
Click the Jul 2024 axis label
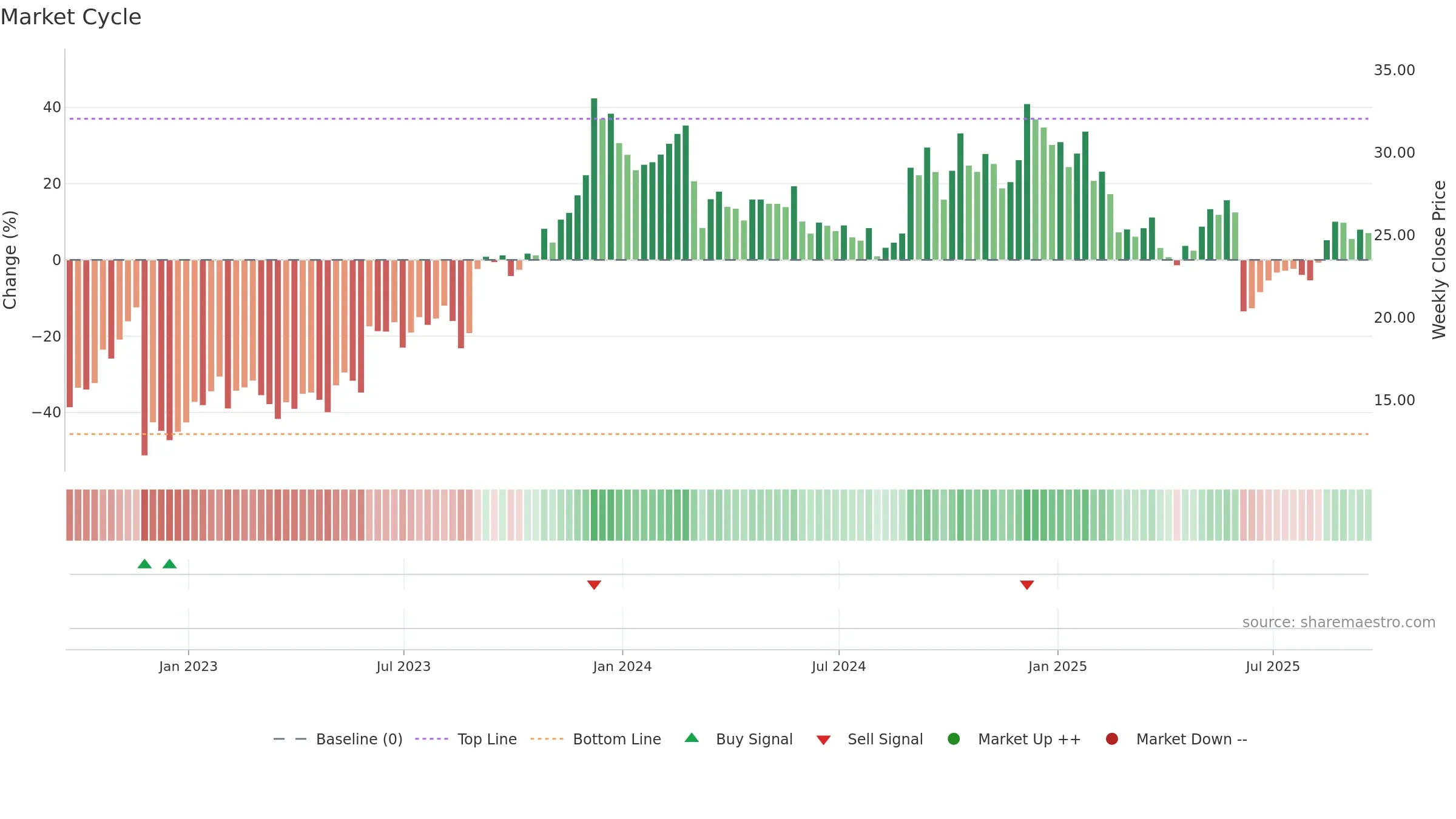tap(839, 666)
